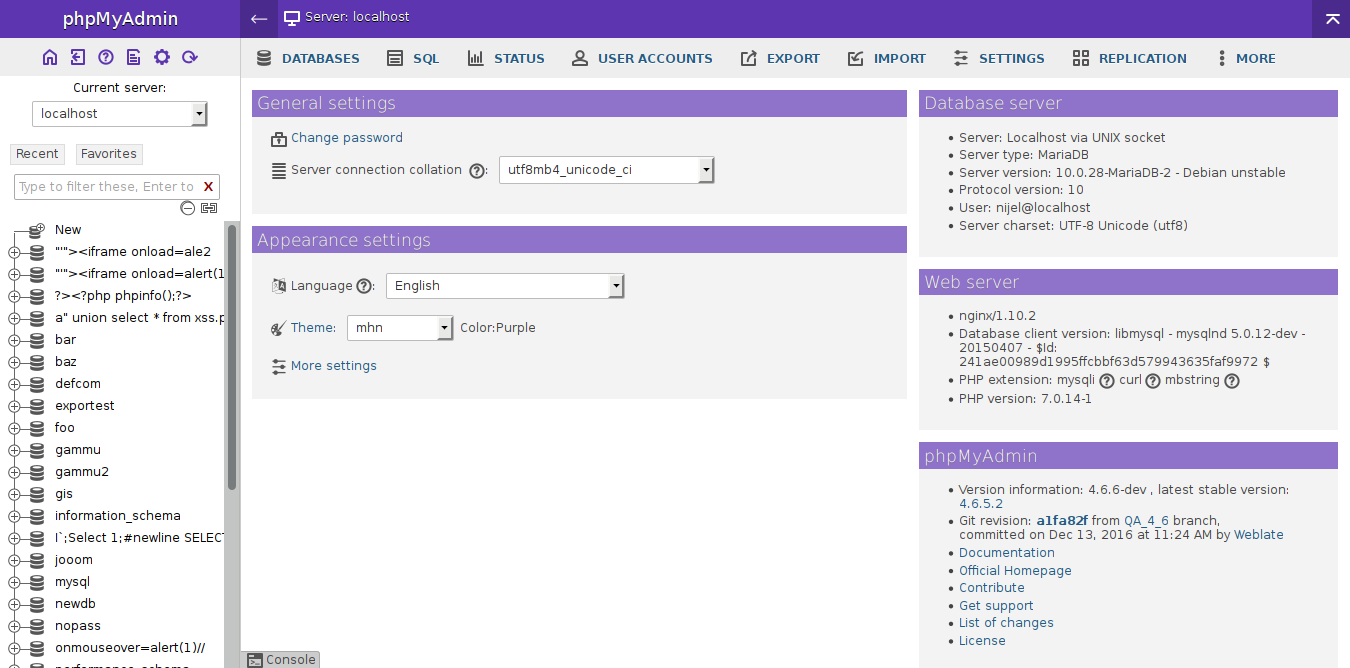The width and height of the screenshot is (1350, 668).
Task: Open the Server connection collation dropdown
Action: 606,170
